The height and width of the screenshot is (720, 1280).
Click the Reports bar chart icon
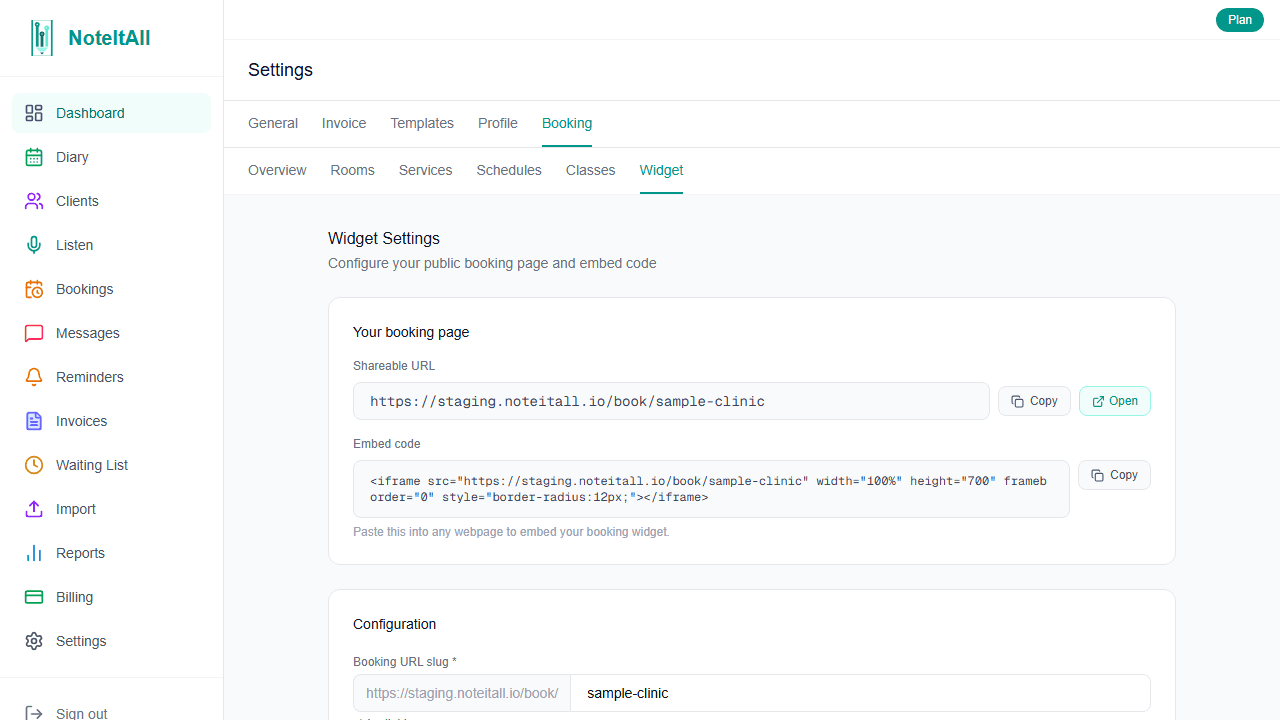click(x=34, y=553)
